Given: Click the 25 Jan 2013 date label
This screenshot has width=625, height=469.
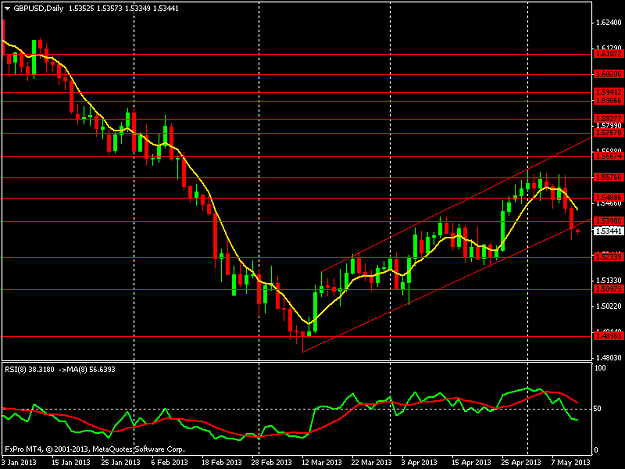Looking at the screenshot, I should click(x=120, y=462).
